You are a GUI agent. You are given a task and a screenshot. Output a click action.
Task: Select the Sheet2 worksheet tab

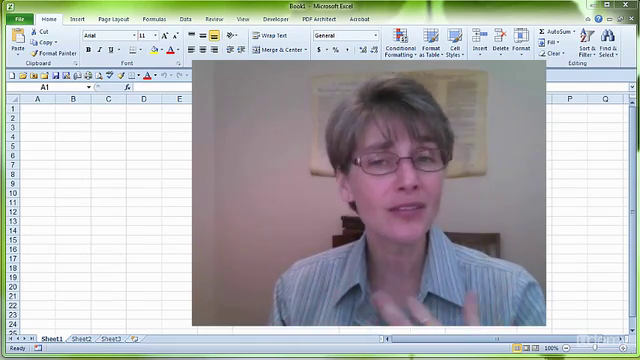tap(82, 339)
